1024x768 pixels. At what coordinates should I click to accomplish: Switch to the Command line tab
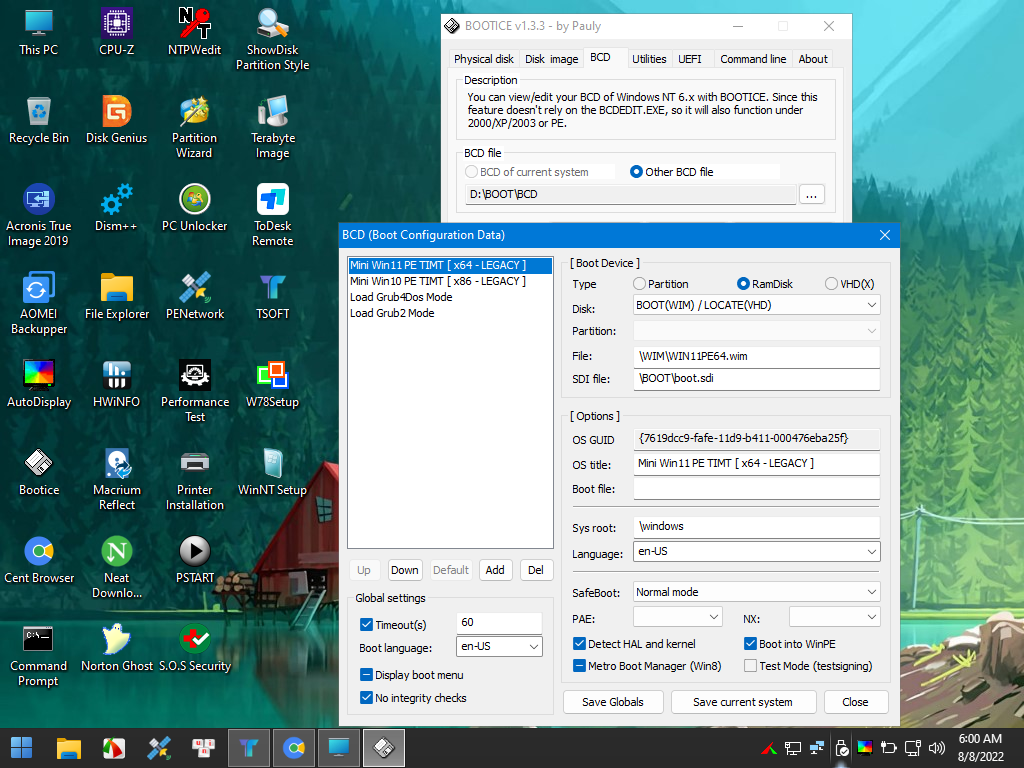click(x=753, y=59)
